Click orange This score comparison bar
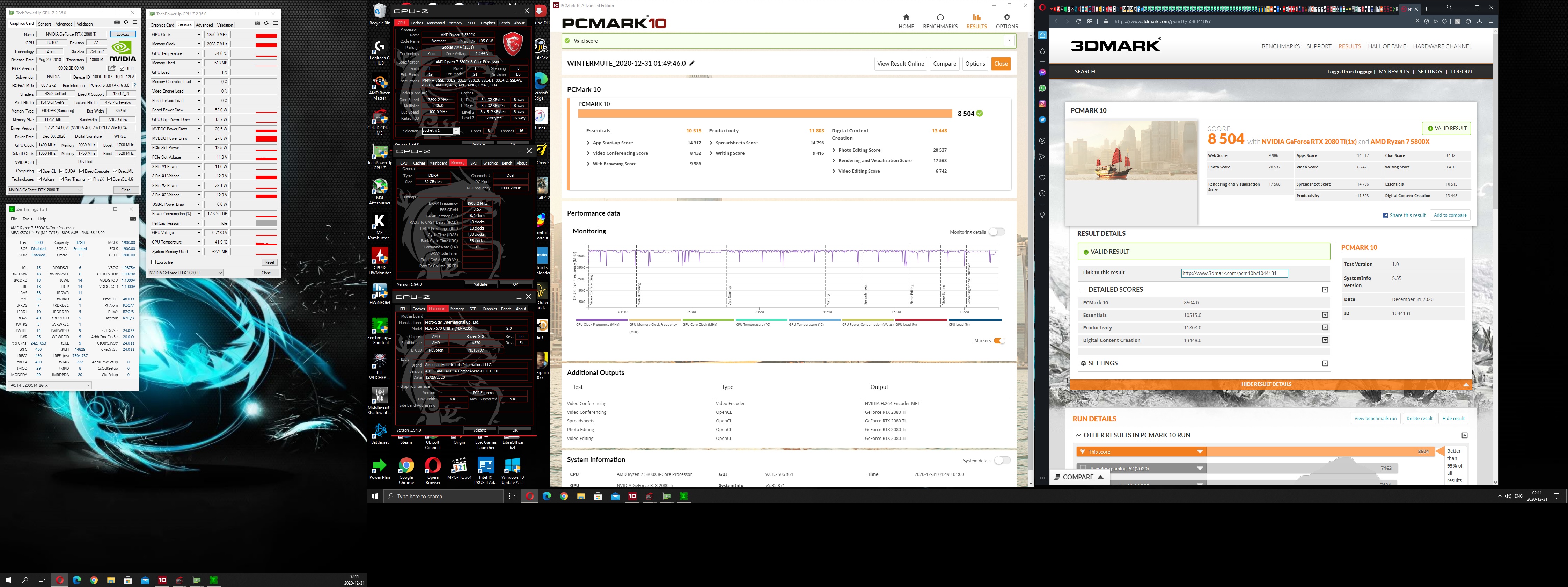Image resolution: width=1568 pixels, height=587 pixels. tap(1255, 451)
